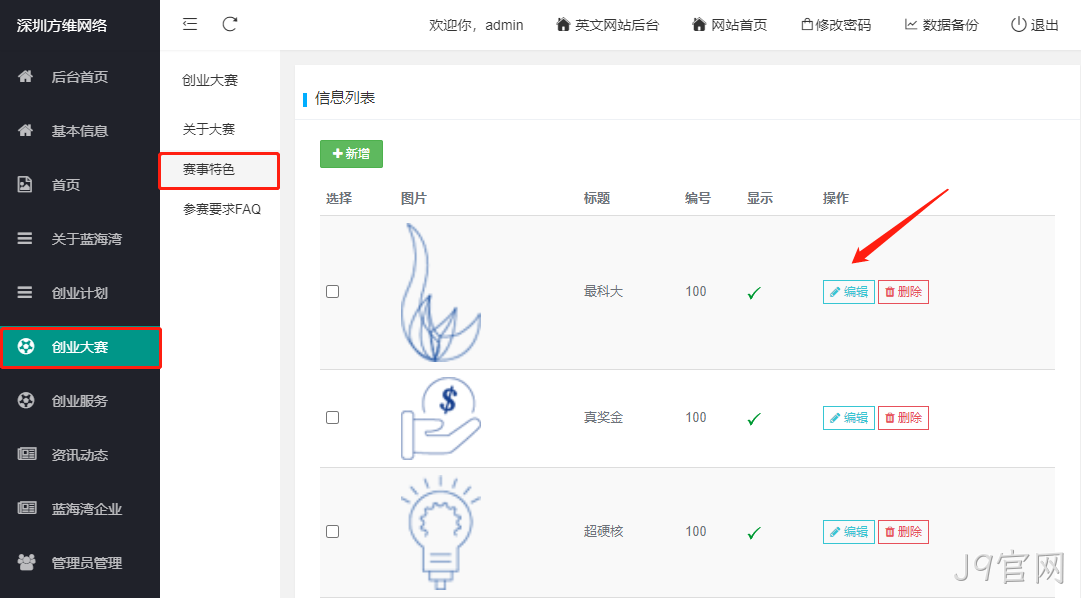Click the ball icon beside 创业服务
Image resolution: width=1081 pixels, height=598 pixels.
coord(26,400)
